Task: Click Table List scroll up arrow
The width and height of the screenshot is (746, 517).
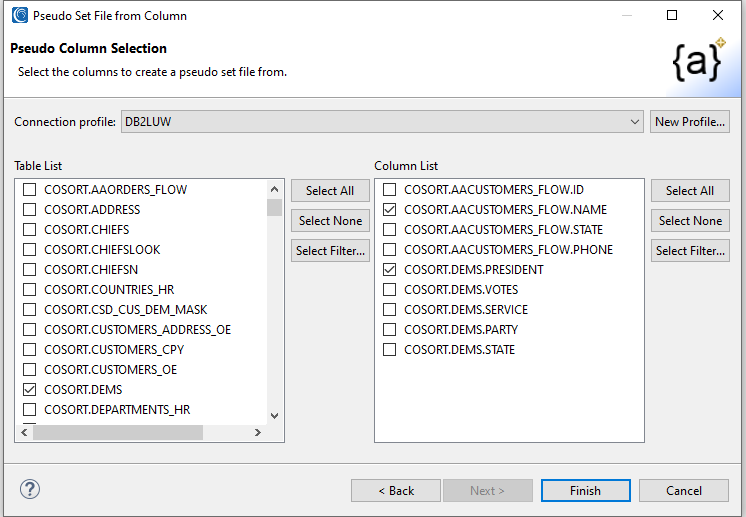Action: pyautogui.click(x=274, y=189)
